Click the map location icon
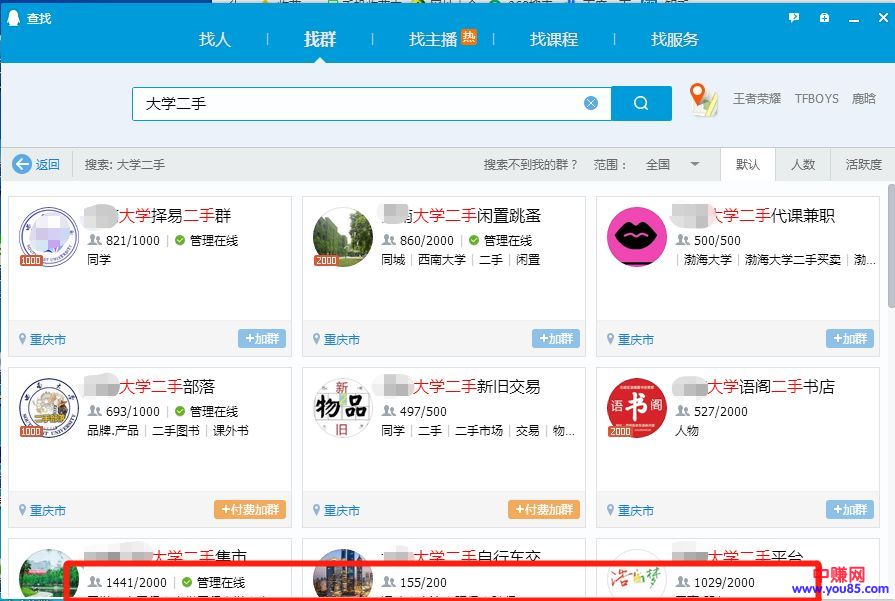 click(704, 100)
